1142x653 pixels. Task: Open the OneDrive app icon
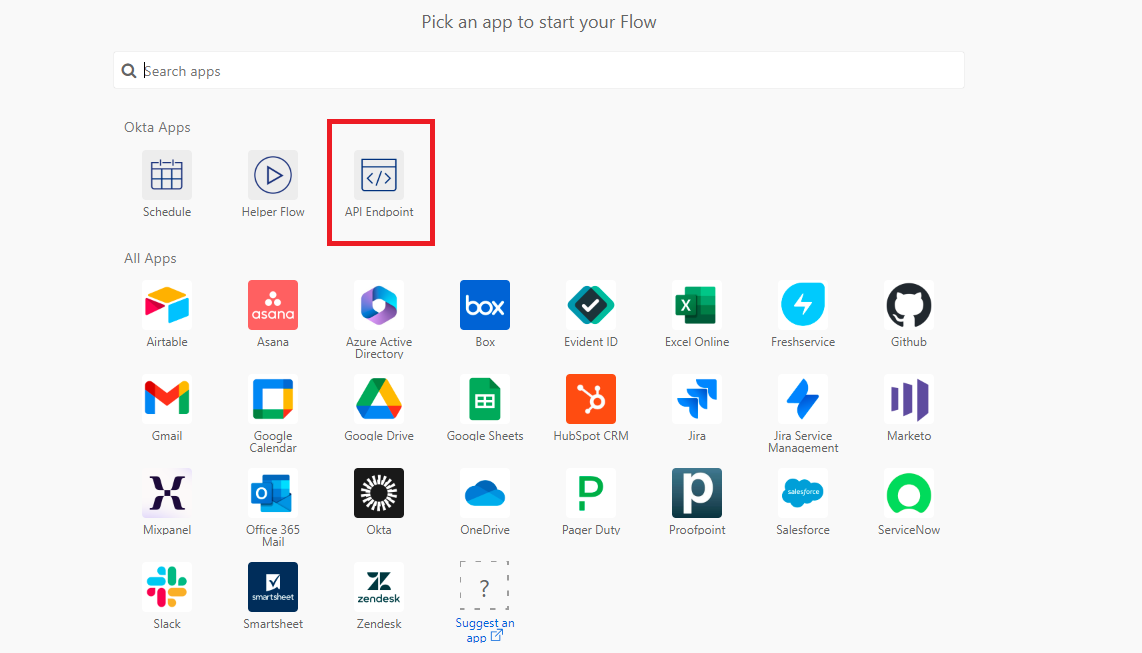485,493
